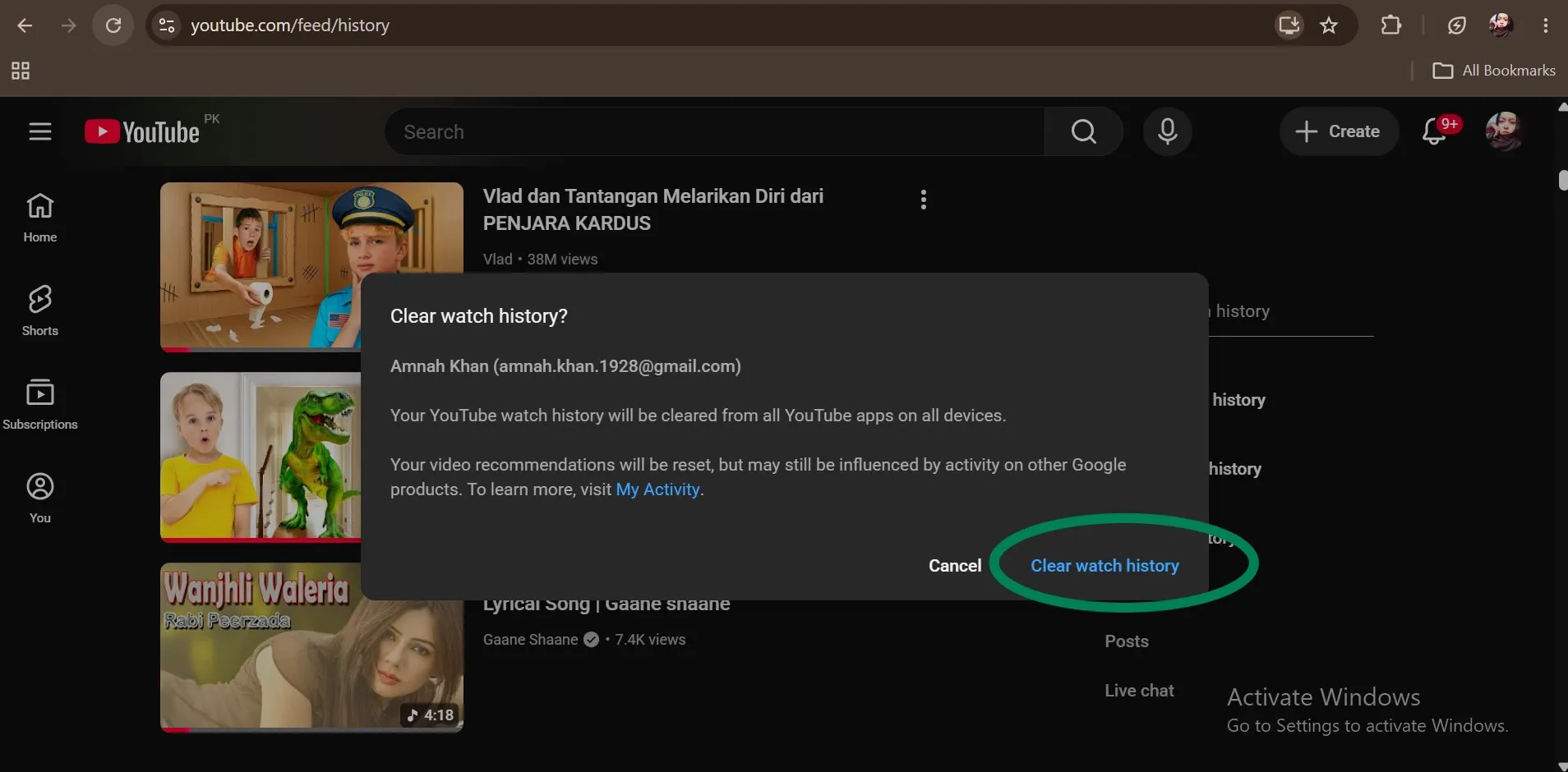Click the performance icon next to extensions
The width and height of the screenshot is (1568, 772).
point(1456,25)
